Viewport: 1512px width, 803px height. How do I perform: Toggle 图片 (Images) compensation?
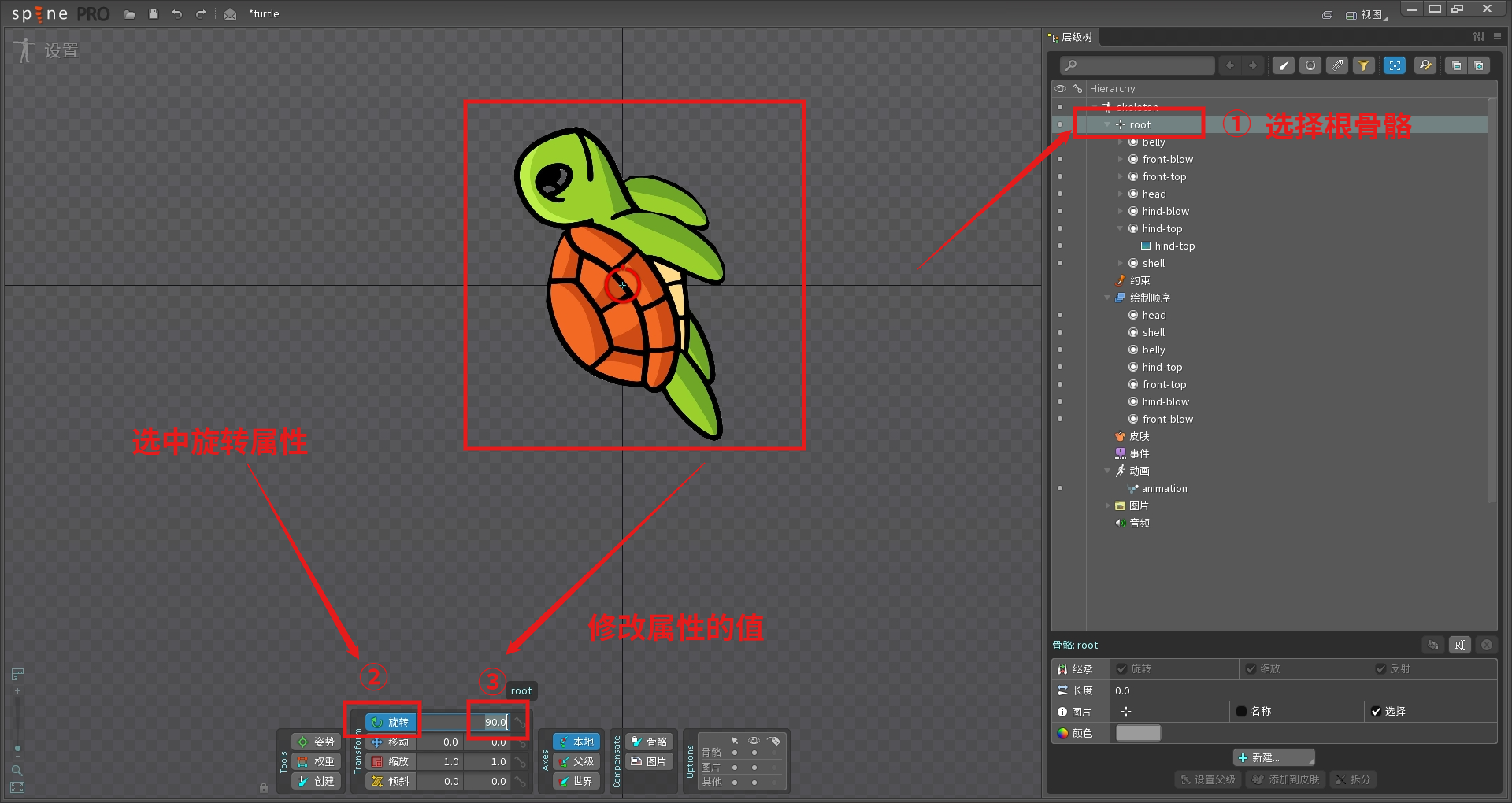tap(650, 761)
